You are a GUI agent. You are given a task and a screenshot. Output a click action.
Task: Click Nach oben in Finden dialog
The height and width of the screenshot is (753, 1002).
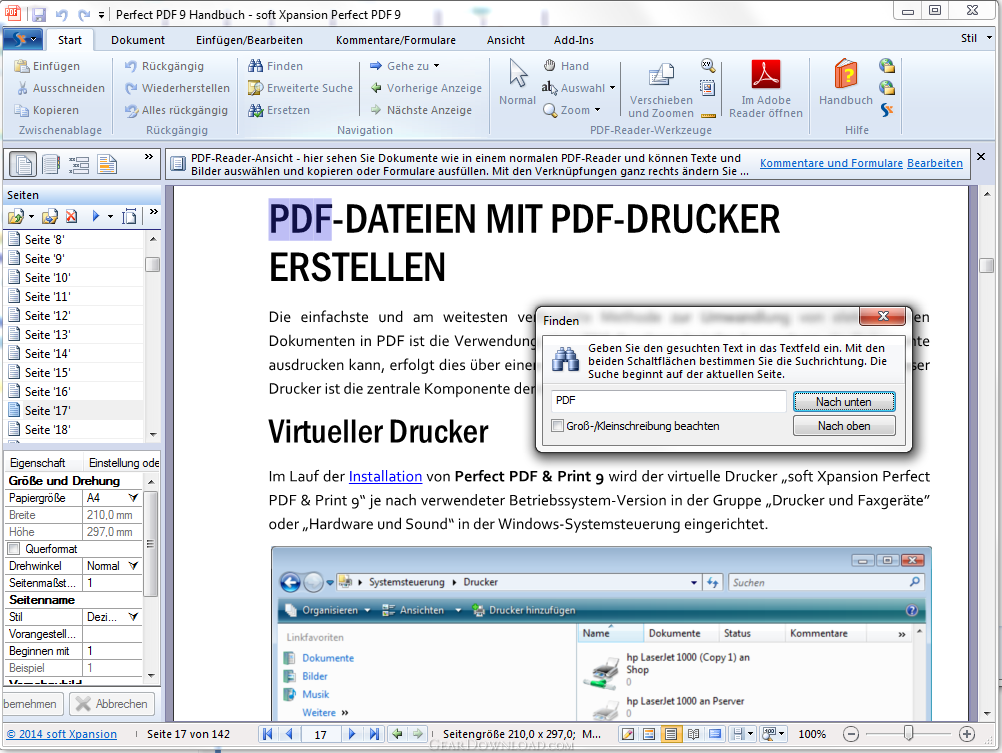(844, 426)
